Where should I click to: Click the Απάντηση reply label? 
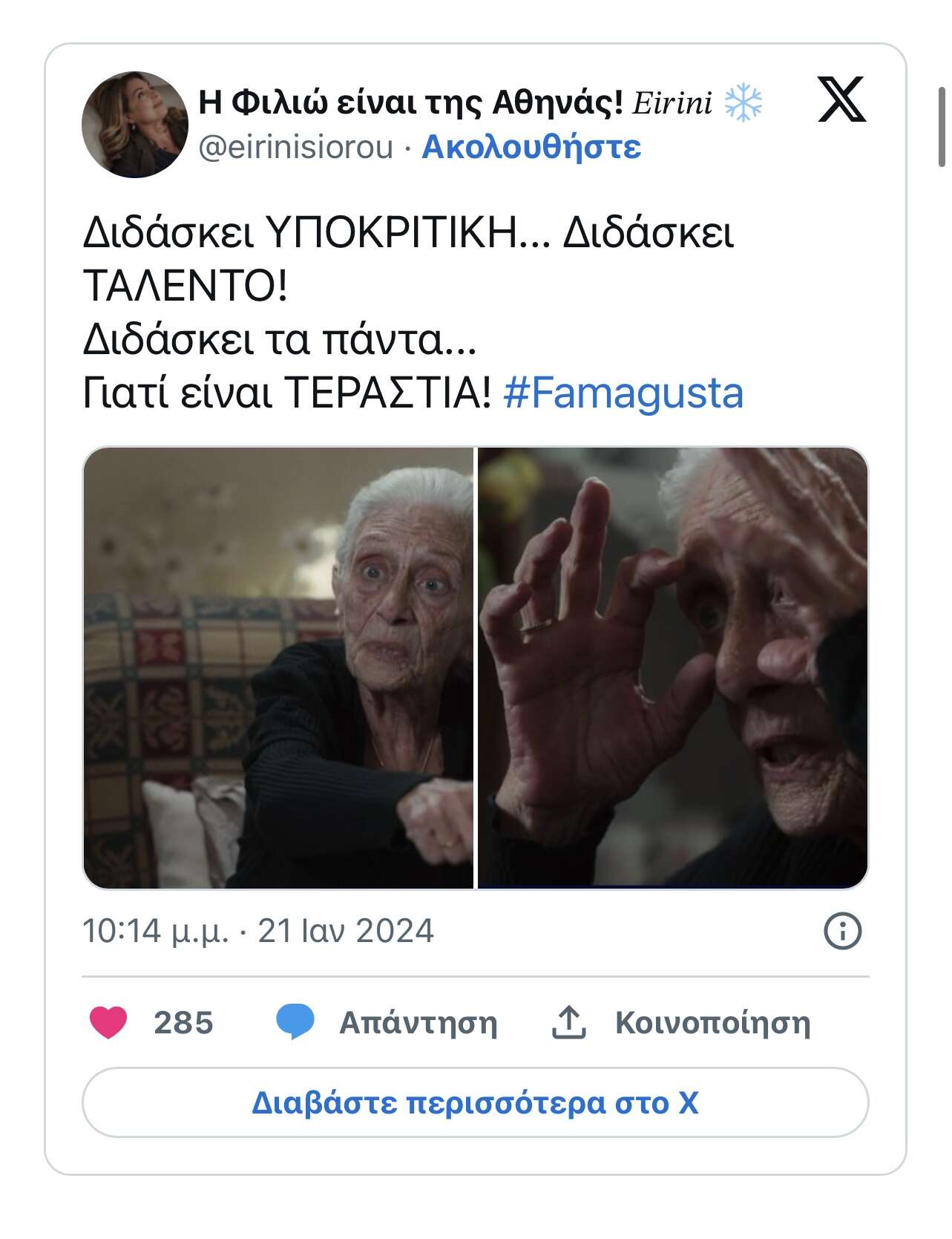click(418, 1023)
